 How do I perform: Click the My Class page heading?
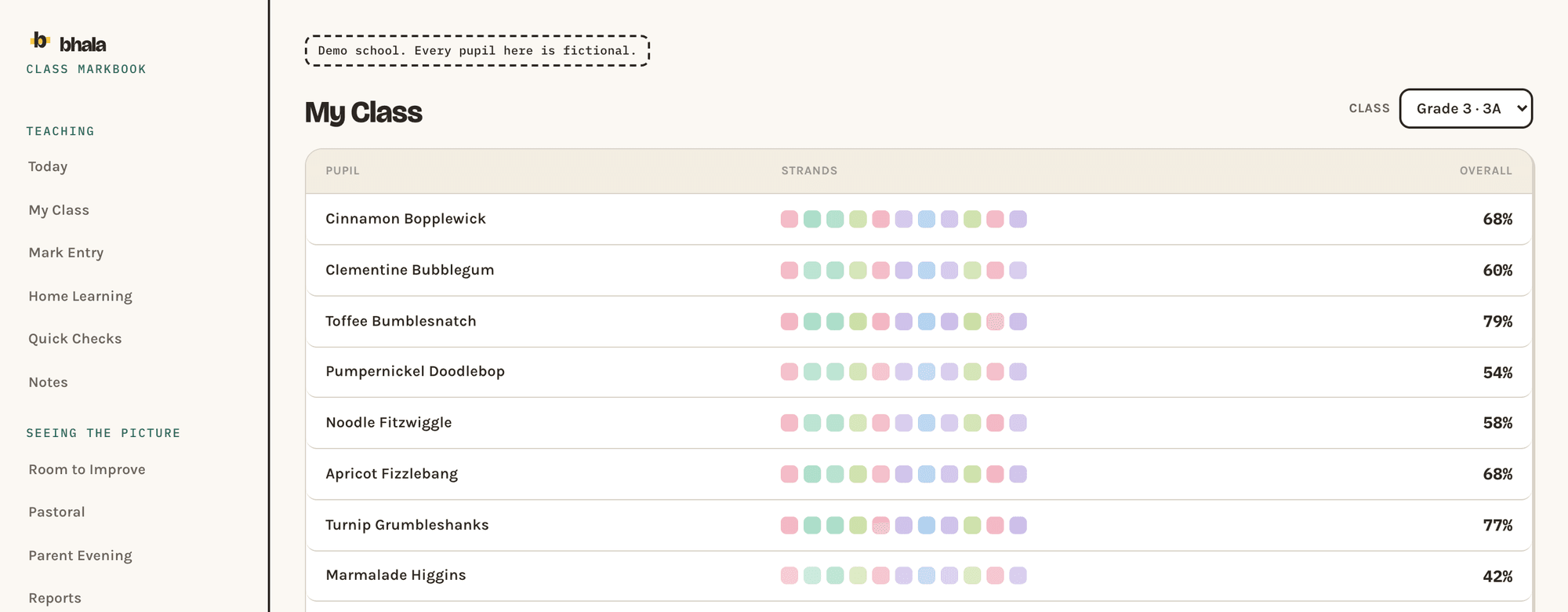coord(363,113)
